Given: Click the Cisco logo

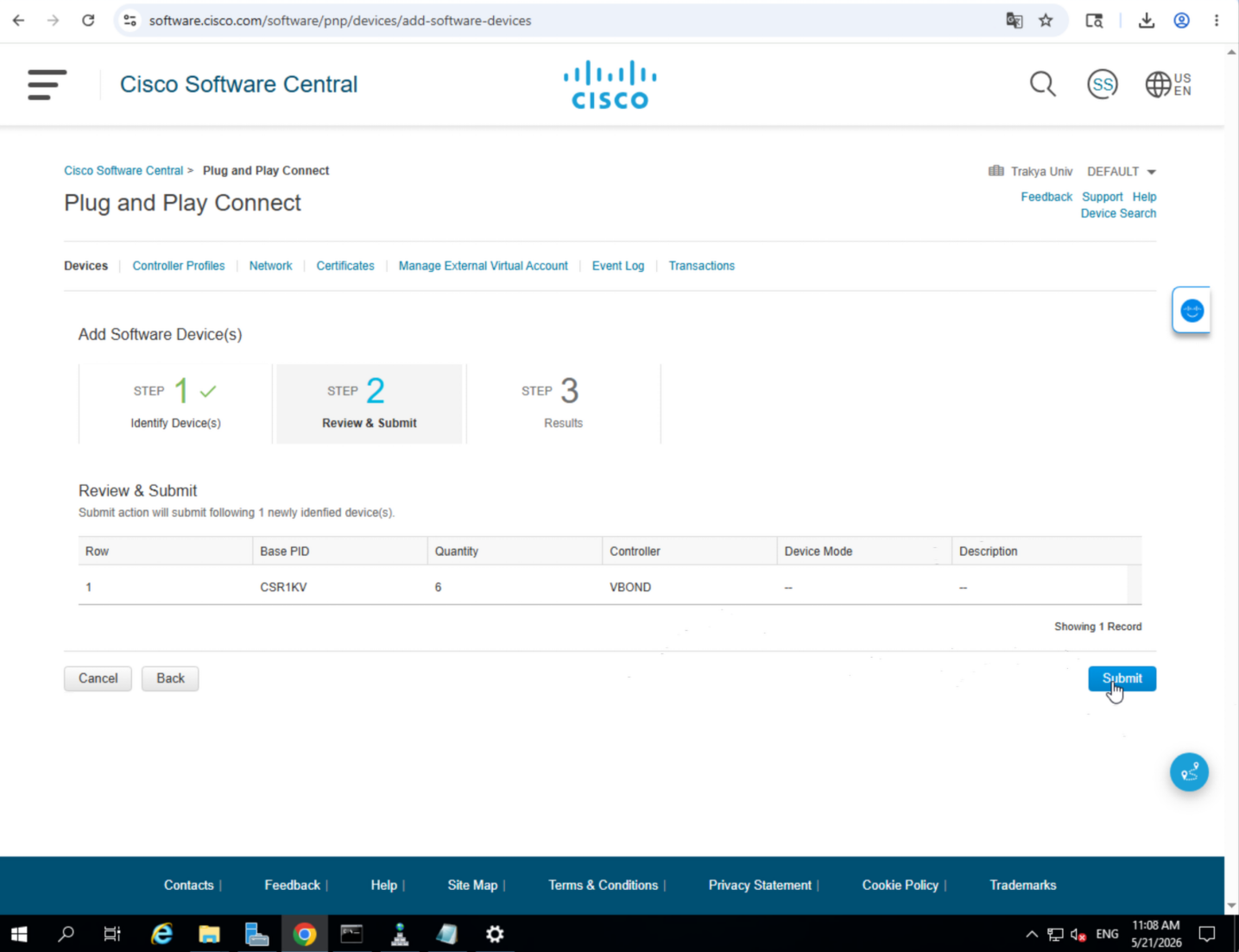Looking at the screenshot, I should coord(610,85).
